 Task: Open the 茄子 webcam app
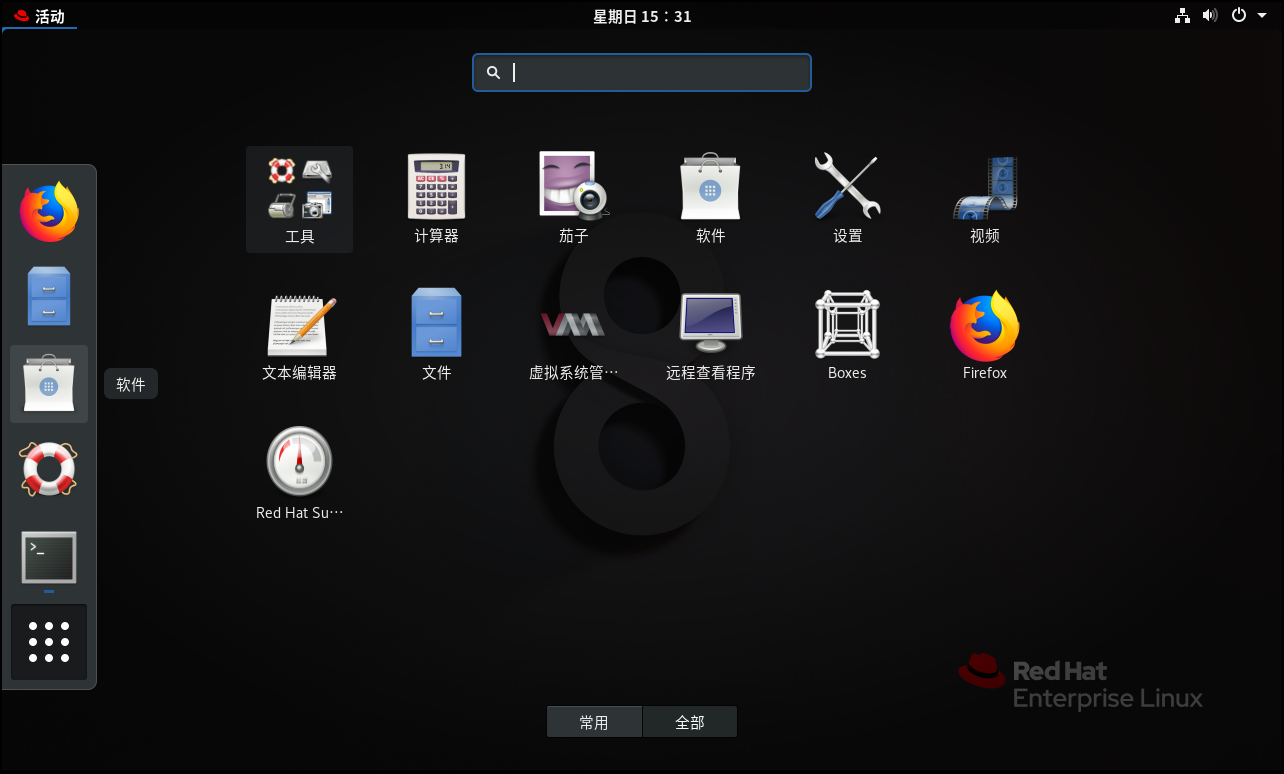pyautogui.click(x=573, y=199)
